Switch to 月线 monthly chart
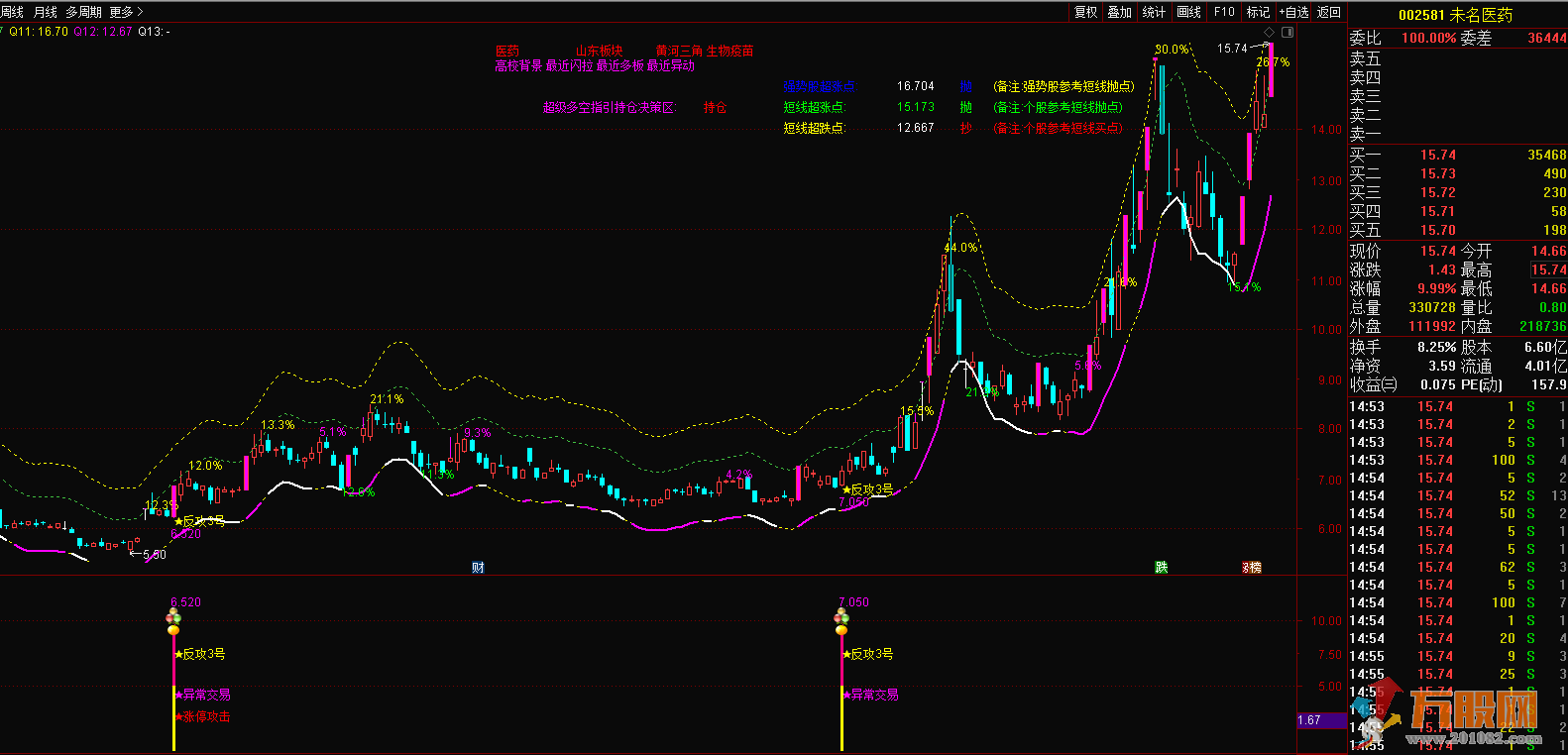 coord(46,12)
